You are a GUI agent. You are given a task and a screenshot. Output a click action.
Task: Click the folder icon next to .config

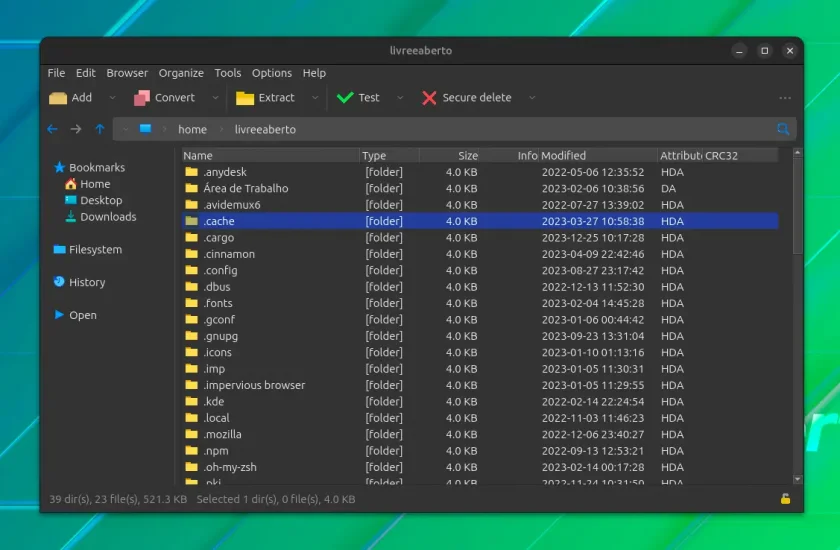tap(191, 270)
